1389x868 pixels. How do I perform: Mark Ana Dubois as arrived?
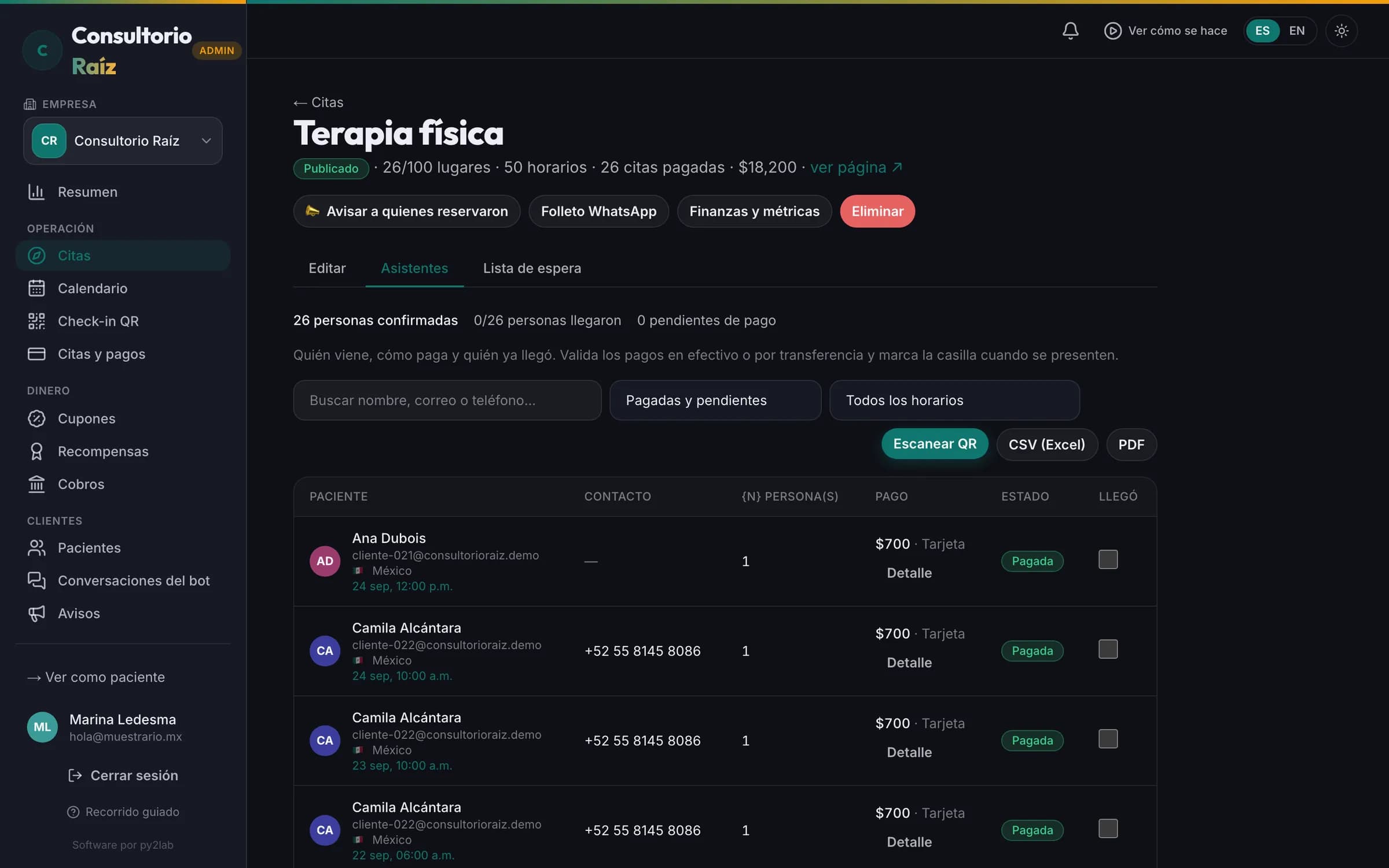1108,560
